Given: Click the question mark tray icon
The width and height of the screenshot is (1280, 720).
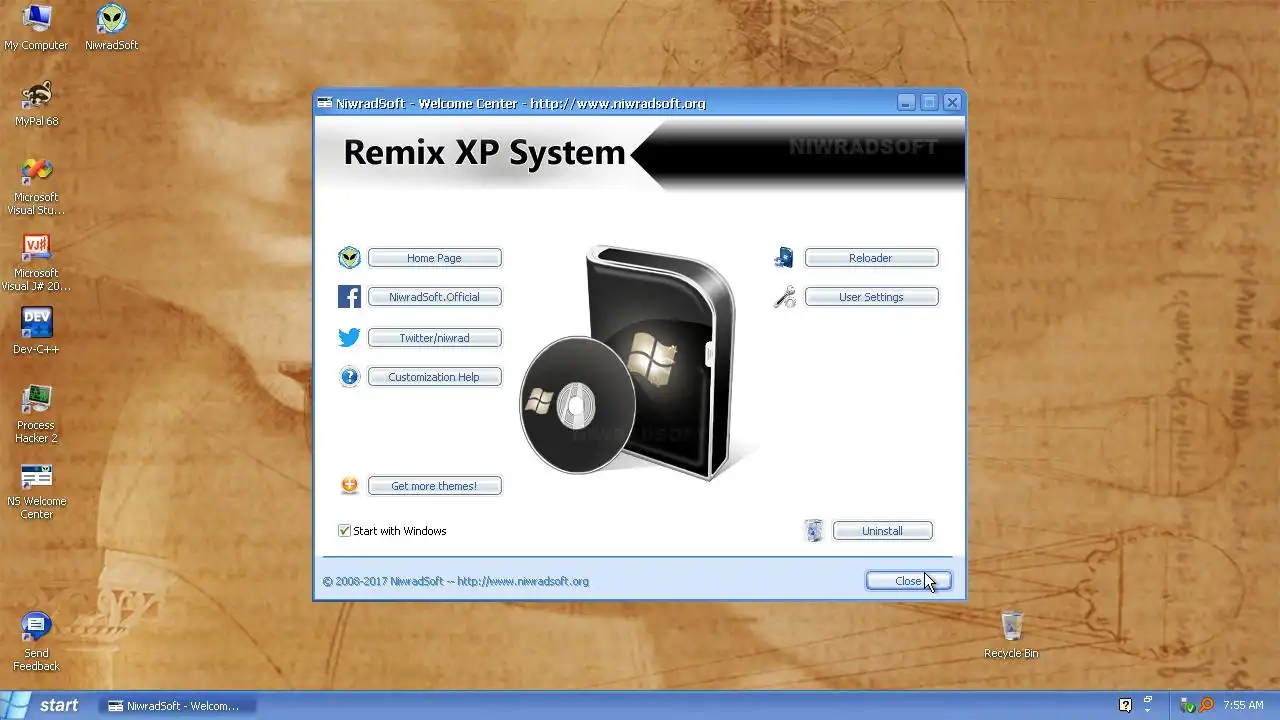Looking at the screenshot, I should point(1125,705).
